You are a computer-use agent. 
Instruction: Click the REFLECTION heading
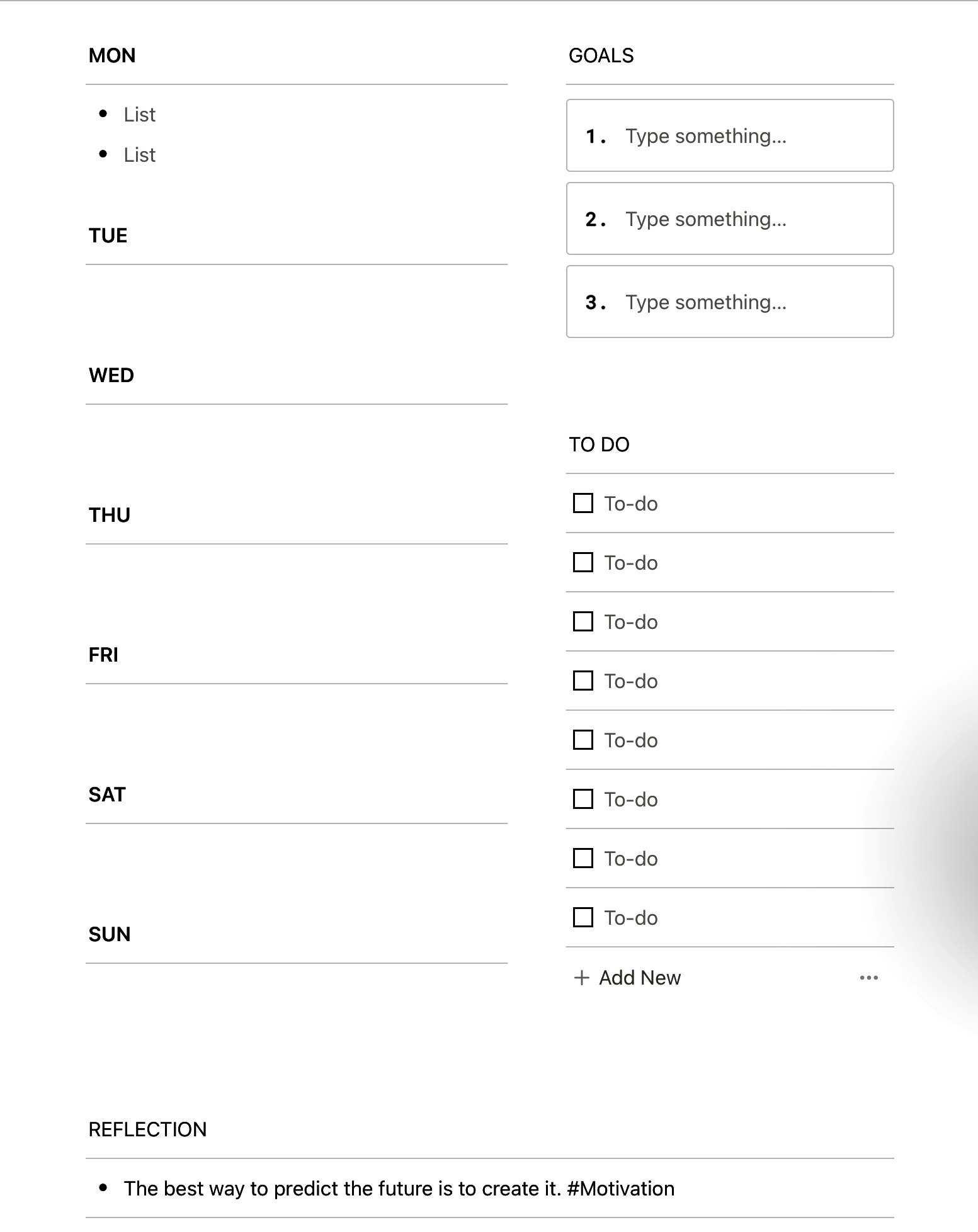coord(147,1129)
